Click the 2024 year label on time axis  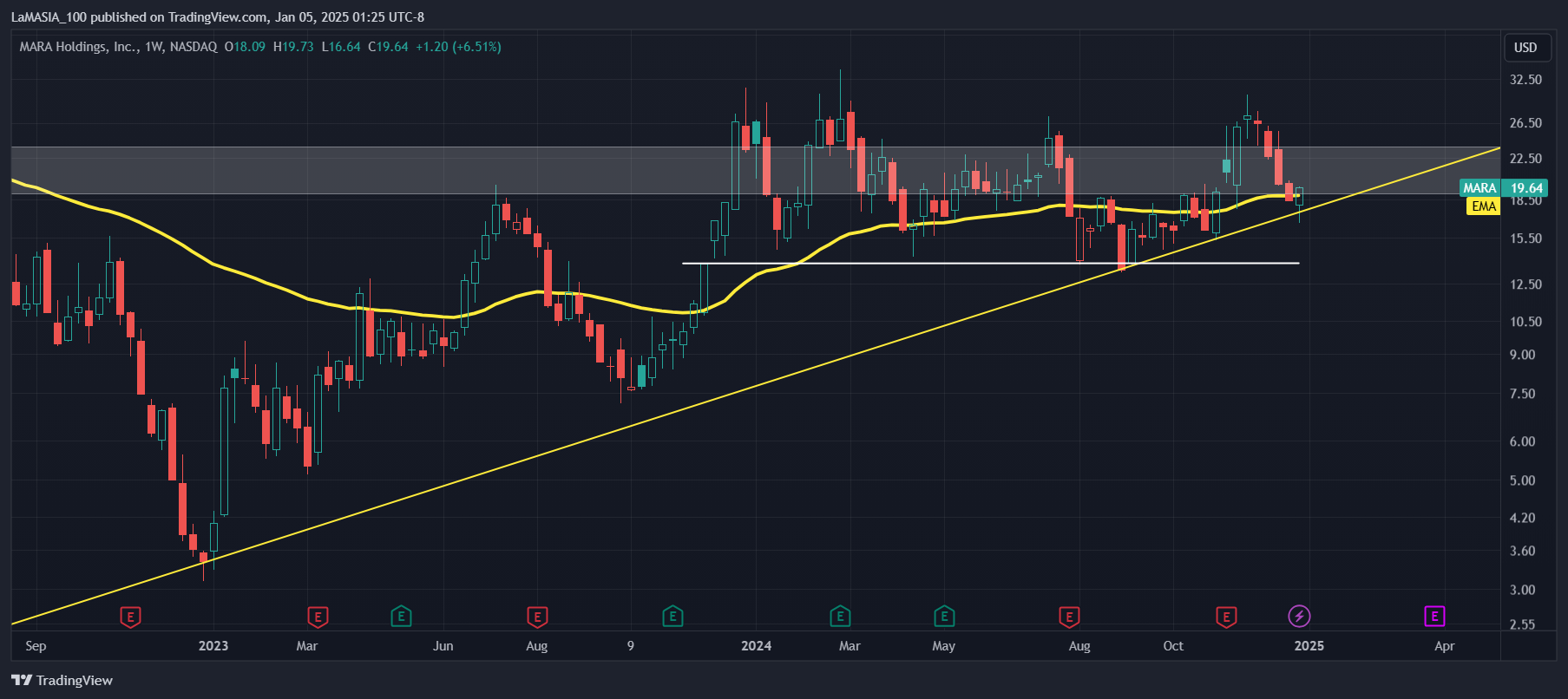click(x=756, y=646)
